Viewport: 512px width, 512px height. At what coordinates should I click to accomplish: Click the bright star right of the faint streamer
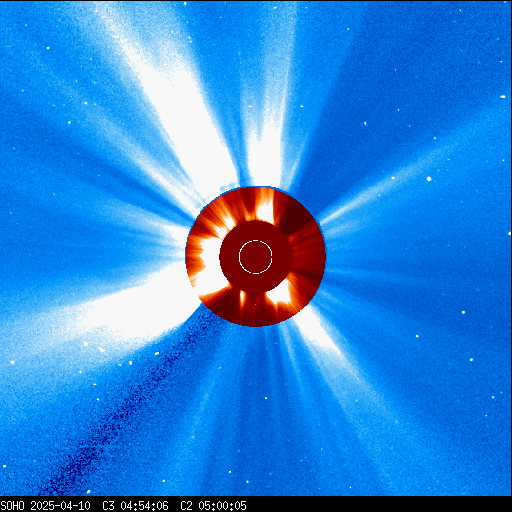tap(429, 179)
